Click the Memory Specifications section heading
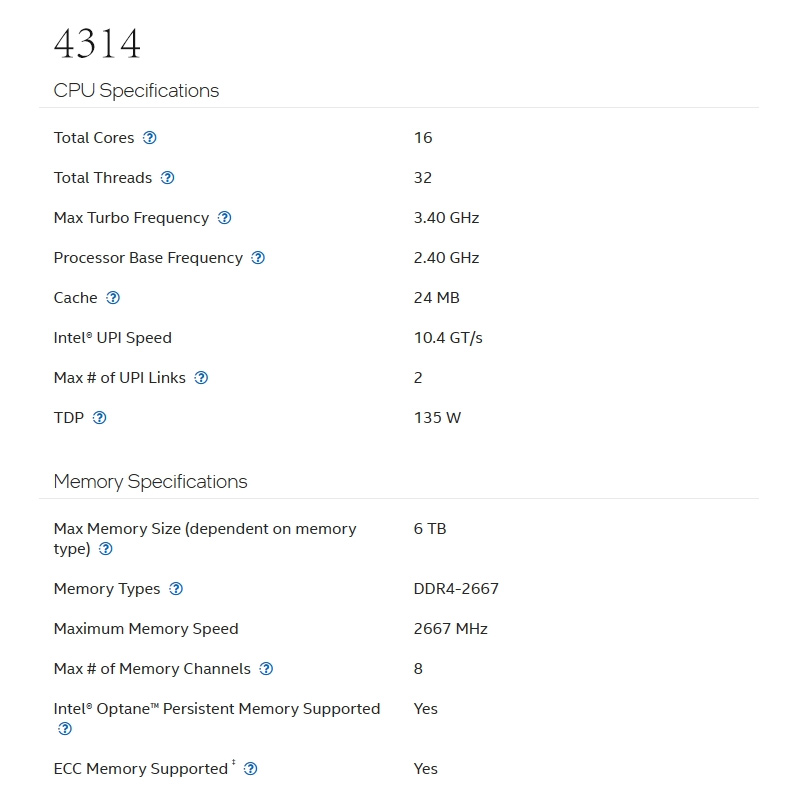The image size is (800, 800). tap(151, 482)
